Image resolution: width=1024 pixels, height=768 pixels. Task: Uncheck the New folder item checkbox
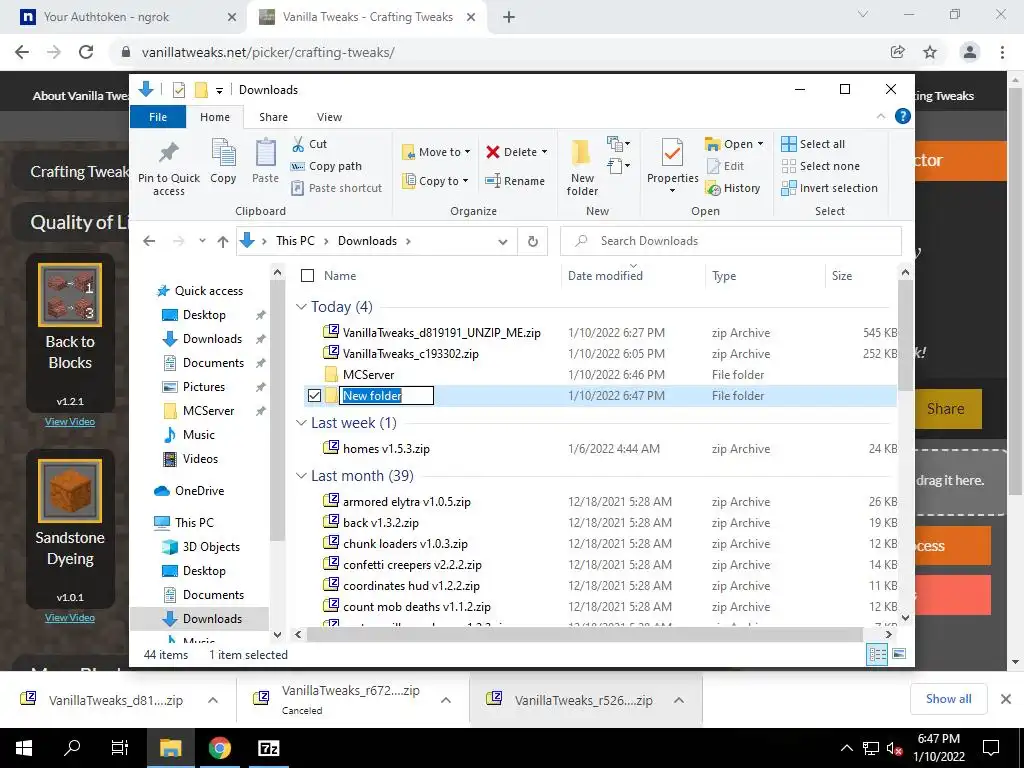[x=314, y=395]
